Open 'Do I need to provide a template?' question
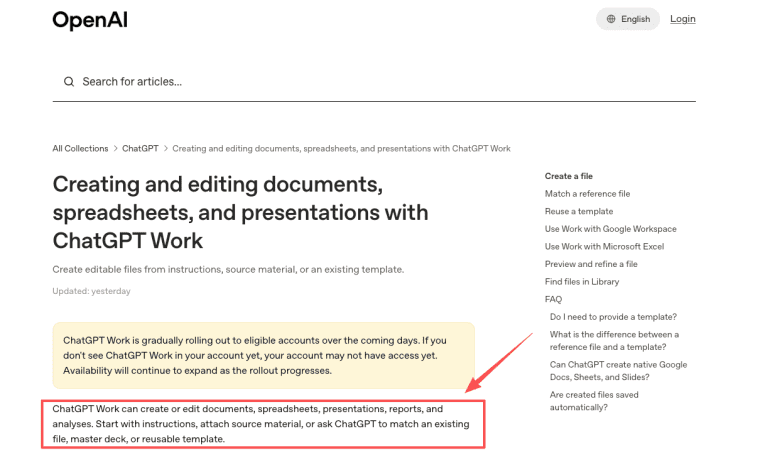 (613, 317)
